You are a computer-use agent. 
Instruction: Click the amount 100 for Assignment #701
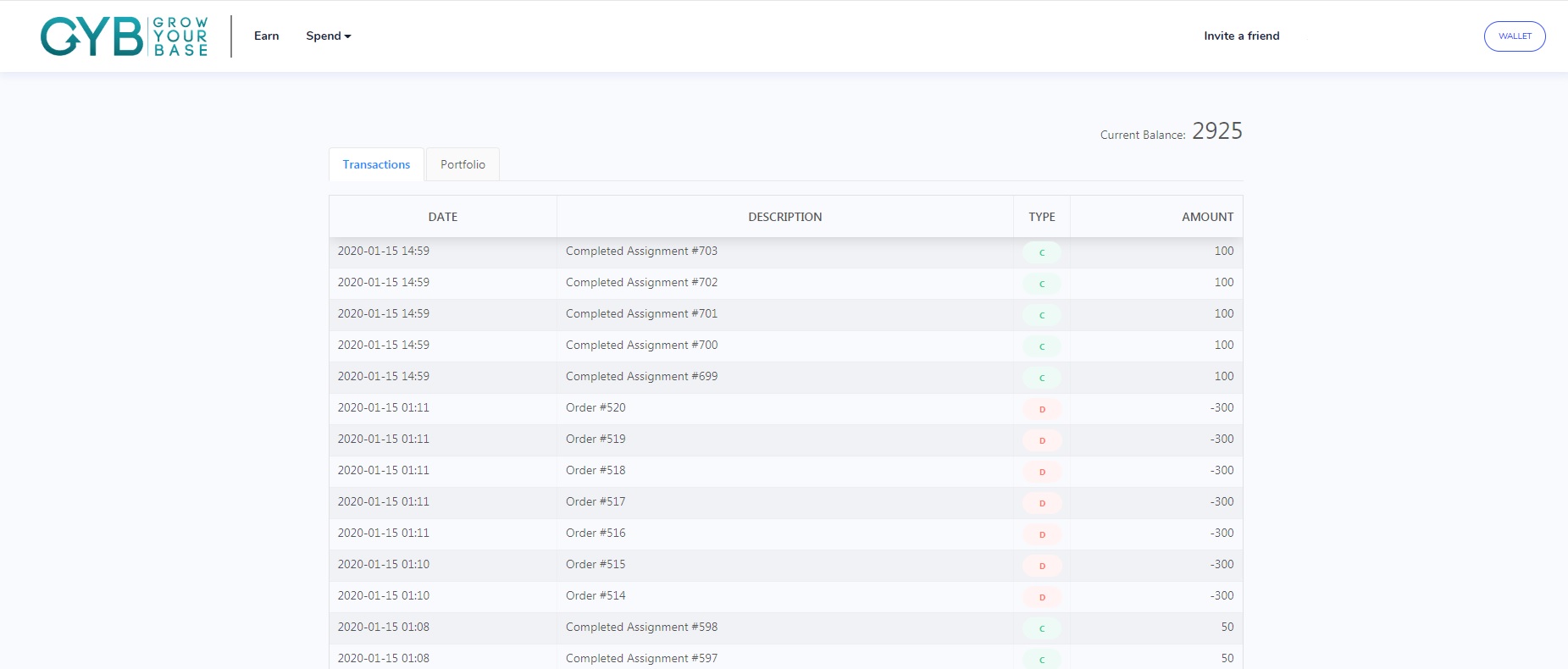click(x=1224, y=313)
